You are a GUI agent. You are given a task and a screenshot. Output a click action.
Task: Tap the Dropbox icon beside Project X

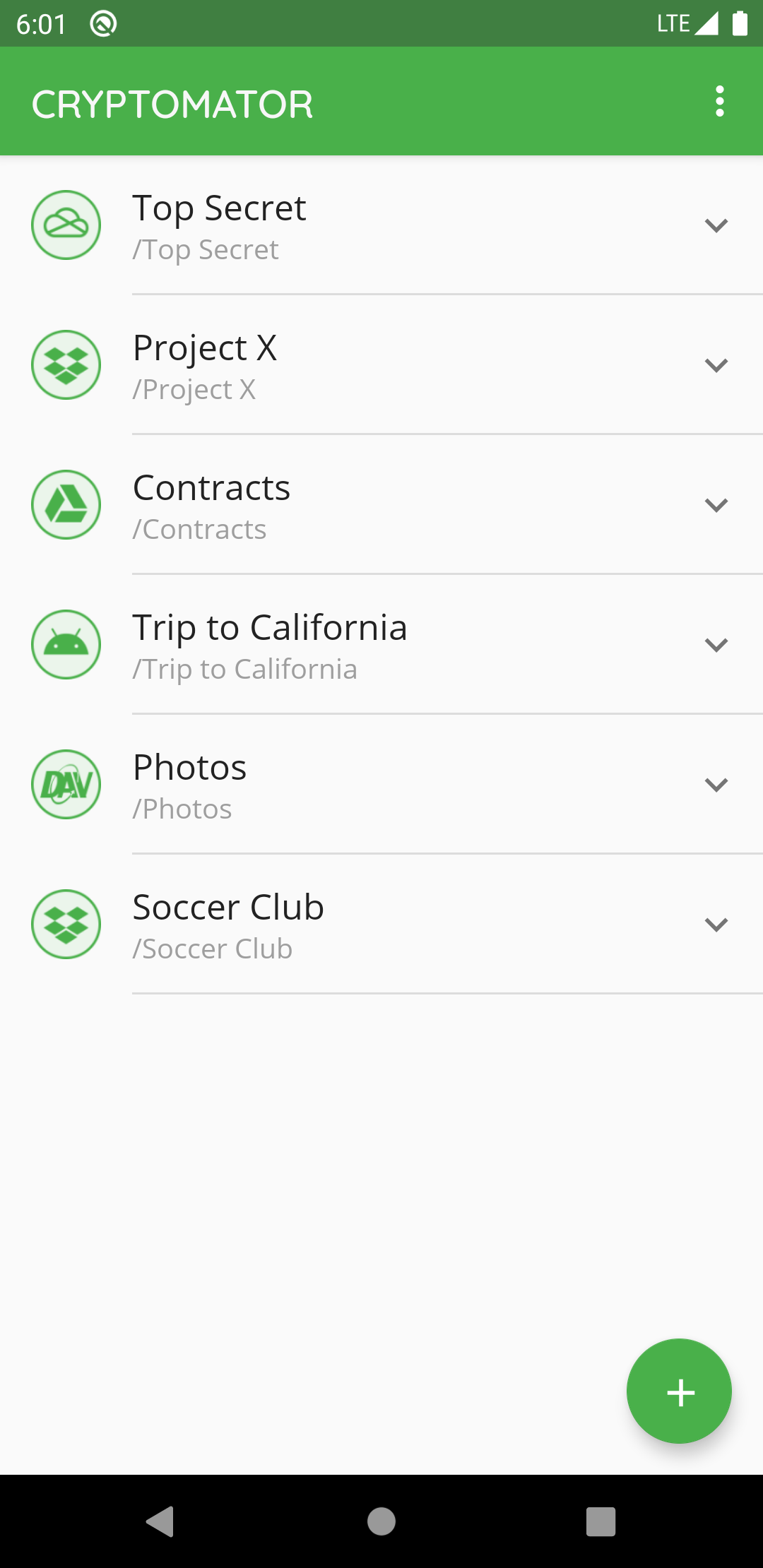pos(66,365)
